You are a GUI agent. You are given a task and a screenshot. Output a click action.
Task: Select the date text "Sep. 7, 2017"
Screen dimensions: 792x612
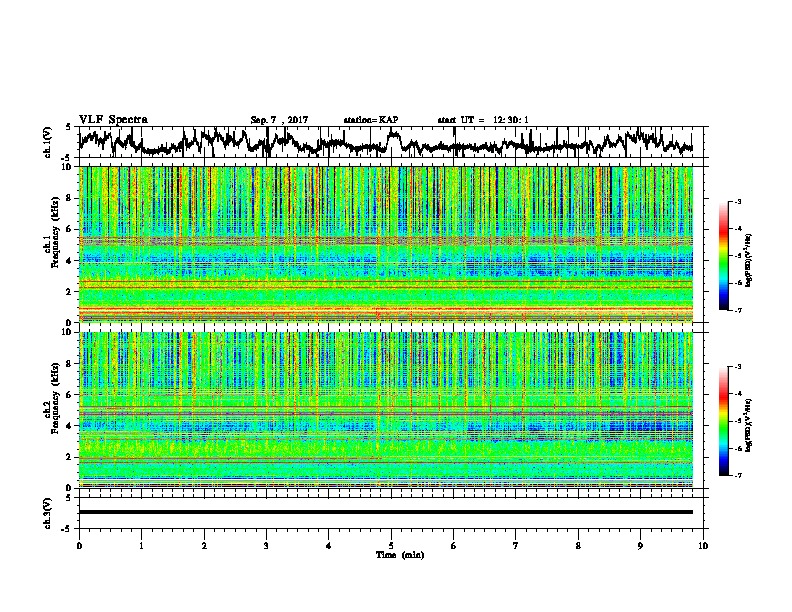click(x=279, y=120)
